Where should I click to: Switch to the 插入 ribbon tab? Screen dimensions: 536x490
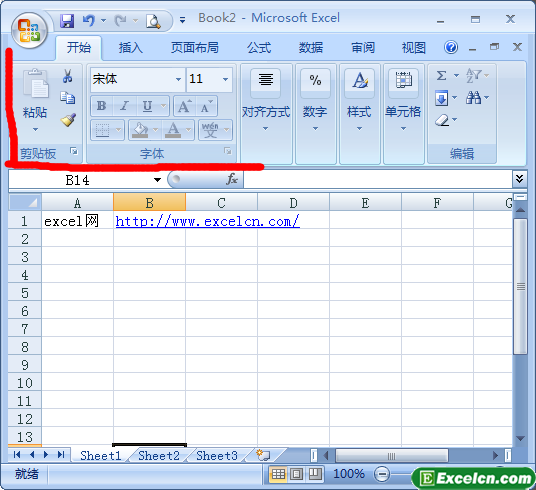click(131, 48)
